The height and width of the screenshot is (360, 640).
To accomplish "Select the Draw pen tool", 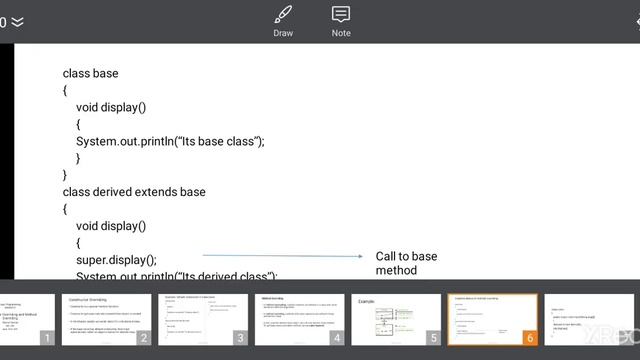I will click(283, 21).
